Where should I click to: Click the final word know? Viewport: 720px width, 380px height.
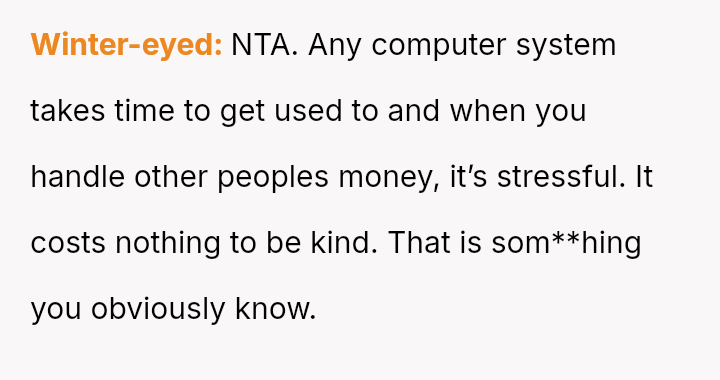pos(276,309)
